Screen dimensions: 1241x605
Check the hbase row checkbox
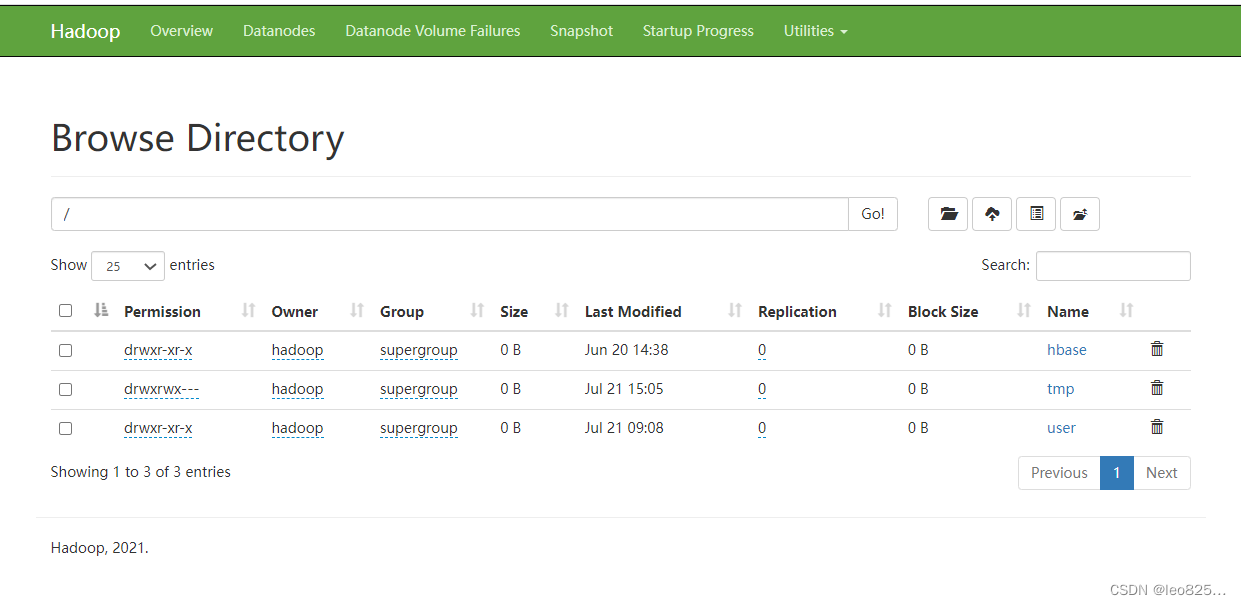(65, 350)
